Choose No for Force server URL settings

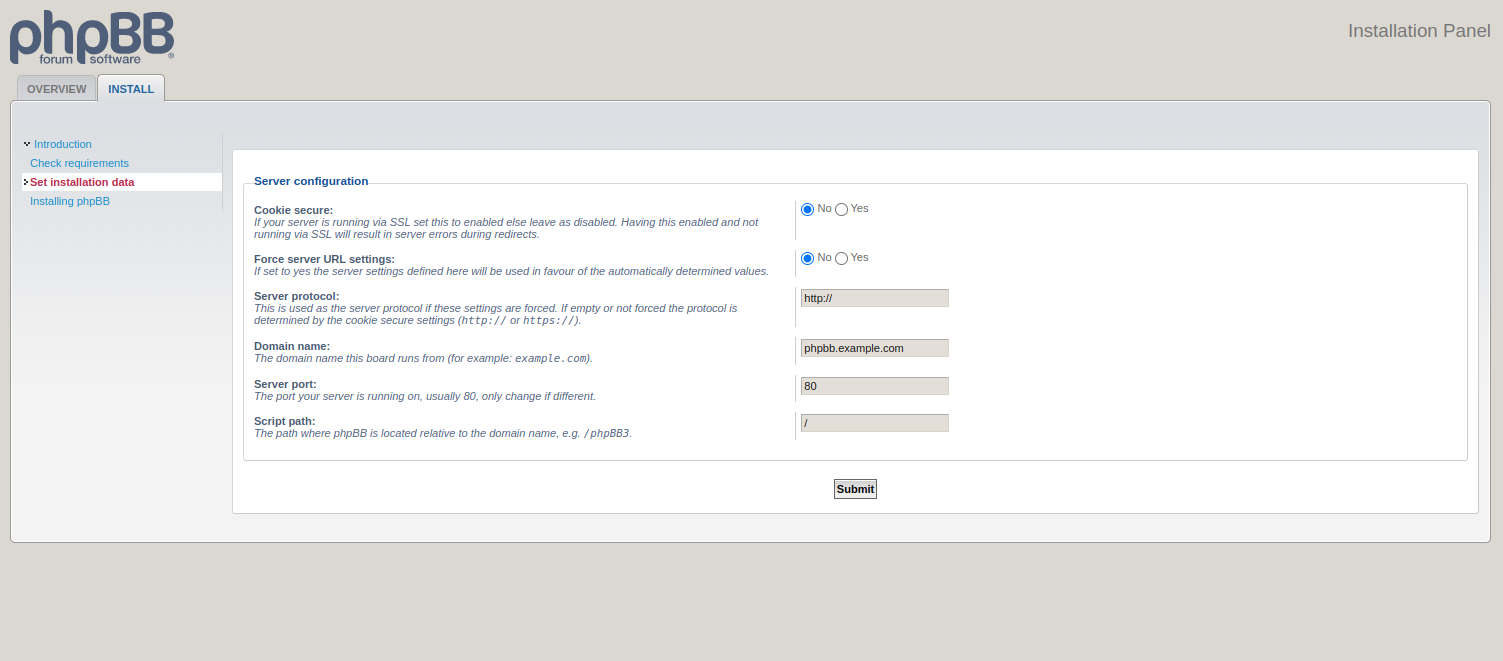(x=808, y=258)
